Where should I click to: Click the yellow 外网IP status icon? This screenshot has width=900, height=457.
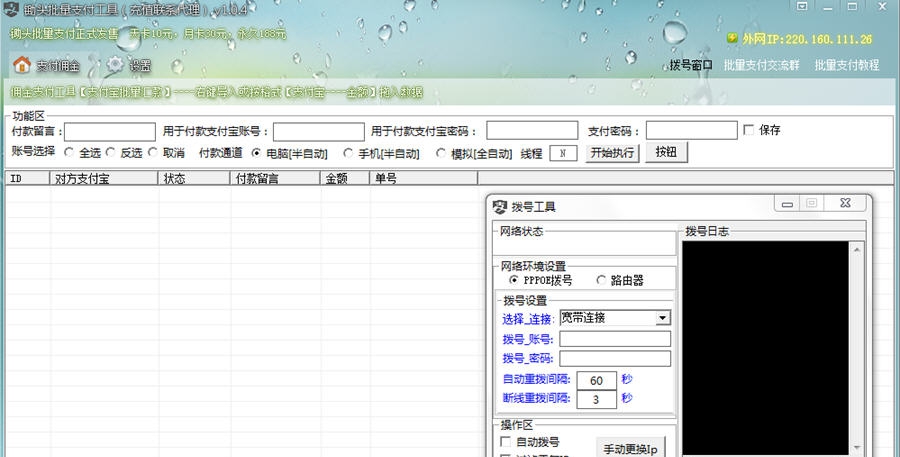point(732,39)
